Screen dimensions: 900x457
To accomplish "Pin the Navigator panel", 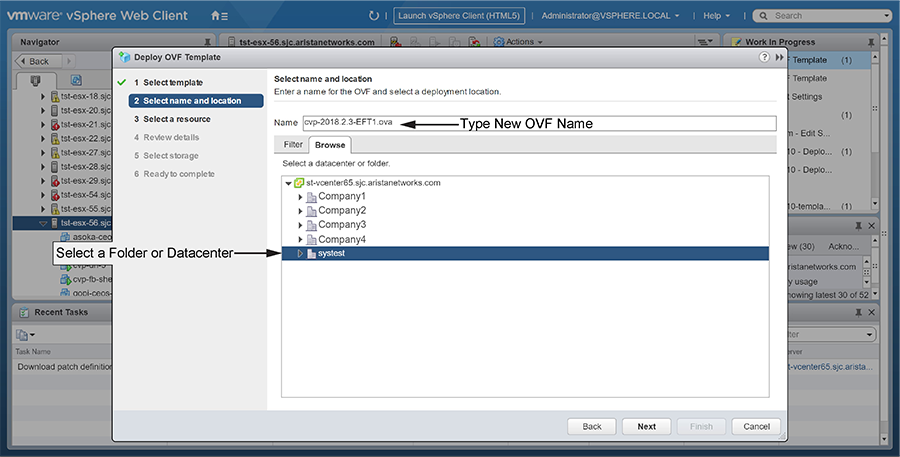I will point(207,42).
